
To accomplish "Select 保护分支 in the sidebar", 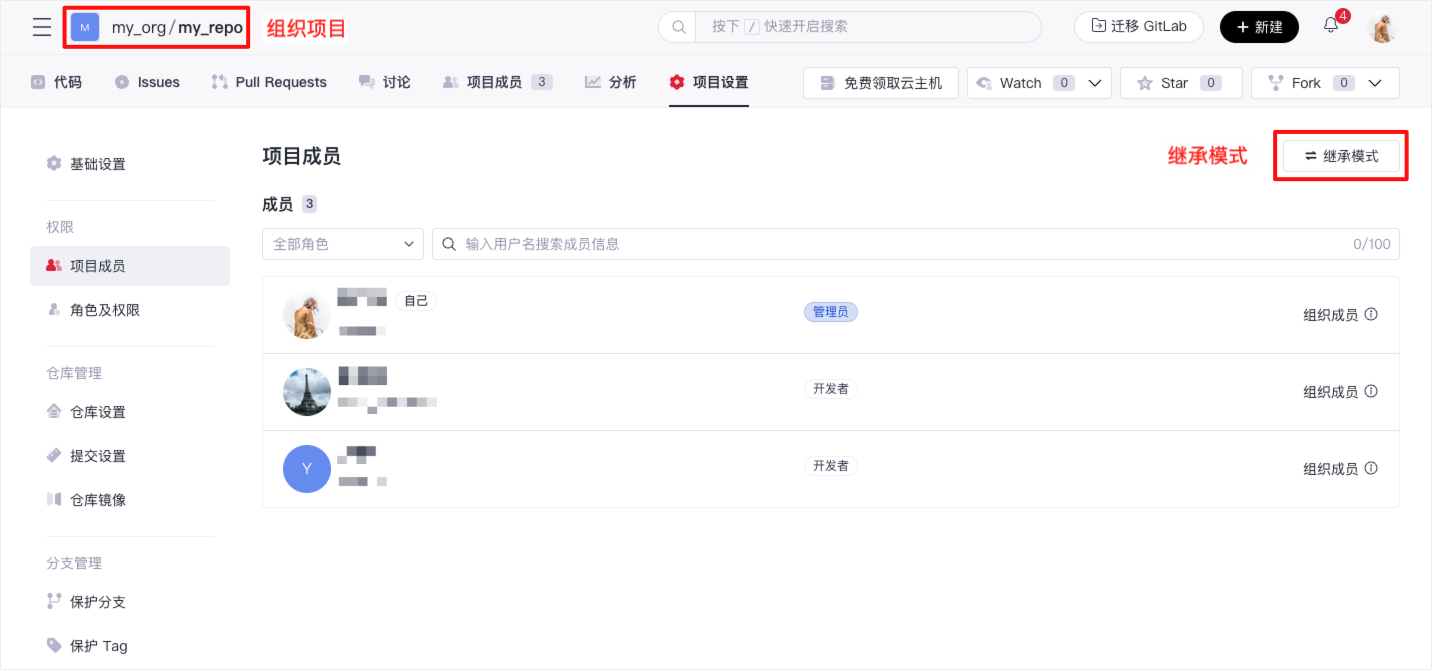I will (97, 602).
